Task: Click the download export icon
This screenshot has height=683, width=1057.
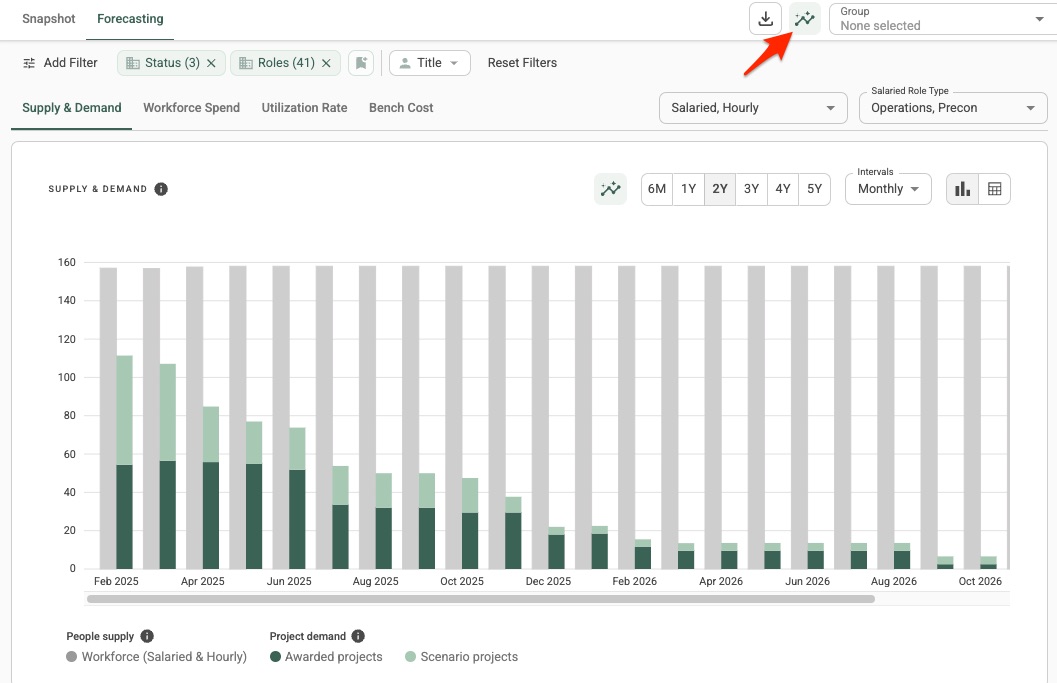Action: click(765, 19)
